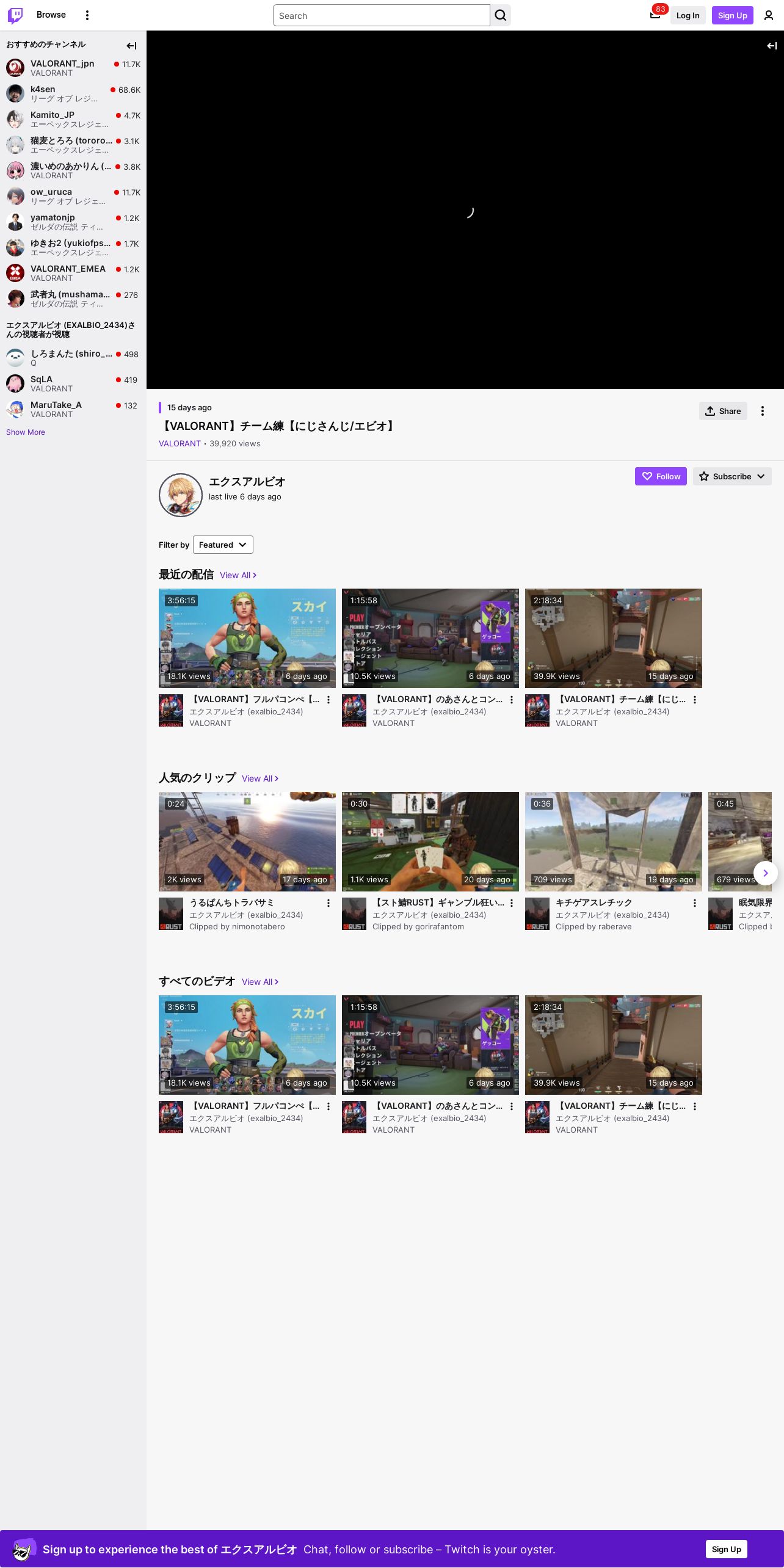Open the notifications inbox with 83 badge
This screenshot has width=784, height=1568.
click(655, 15)
